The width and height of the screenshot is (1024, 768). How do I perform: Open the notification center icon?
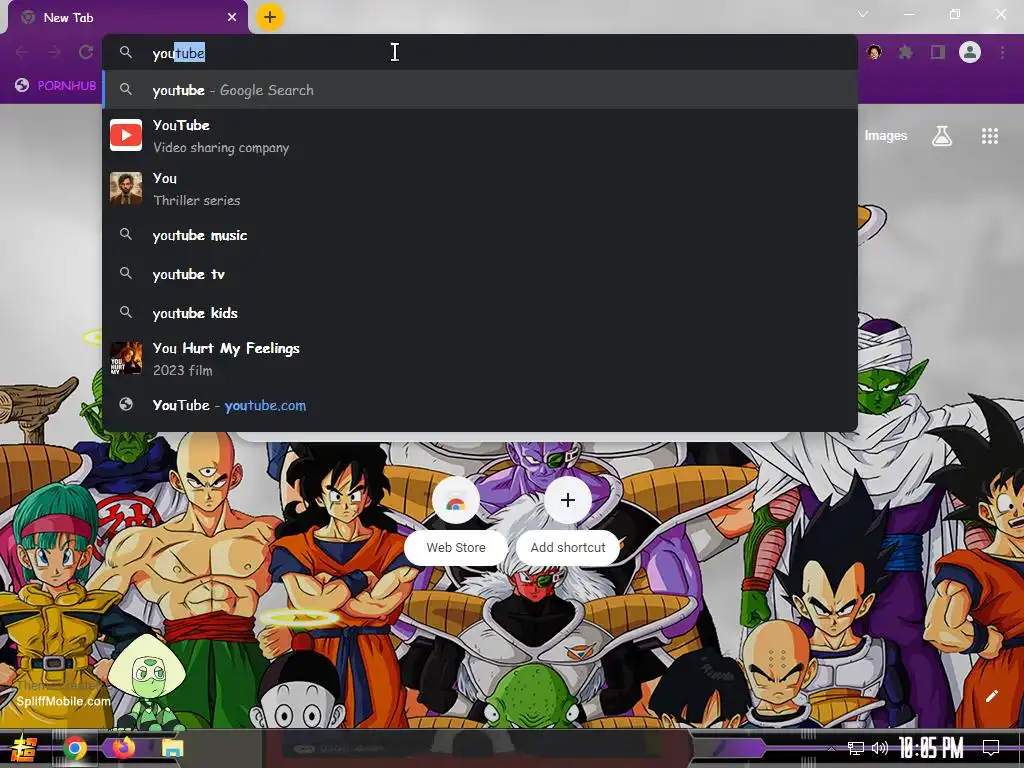pyautogui.click(x=991, y=747)
